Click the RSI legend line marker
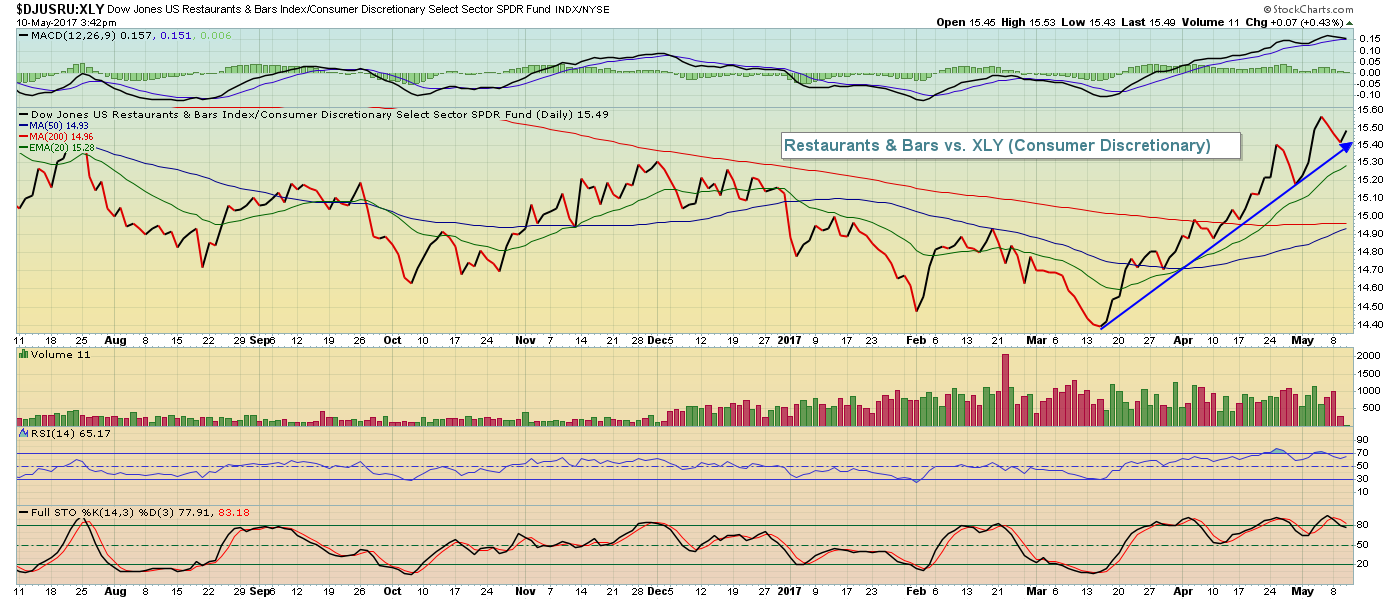1400x600 pixels. pyautogui.click(x=24, y=433)
